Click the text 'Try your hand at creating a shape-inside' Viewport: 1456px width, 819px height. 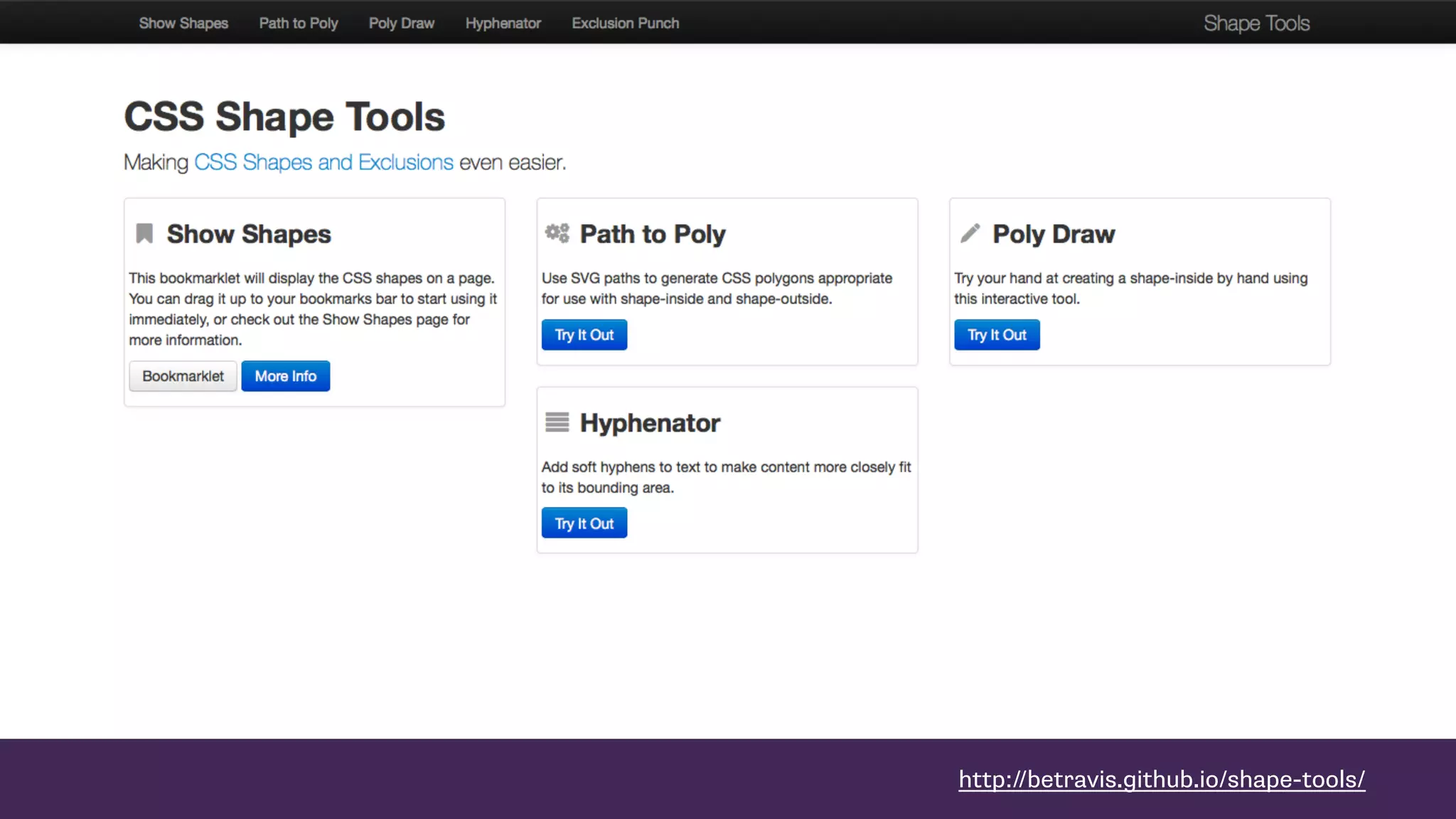coord(1083,278)
